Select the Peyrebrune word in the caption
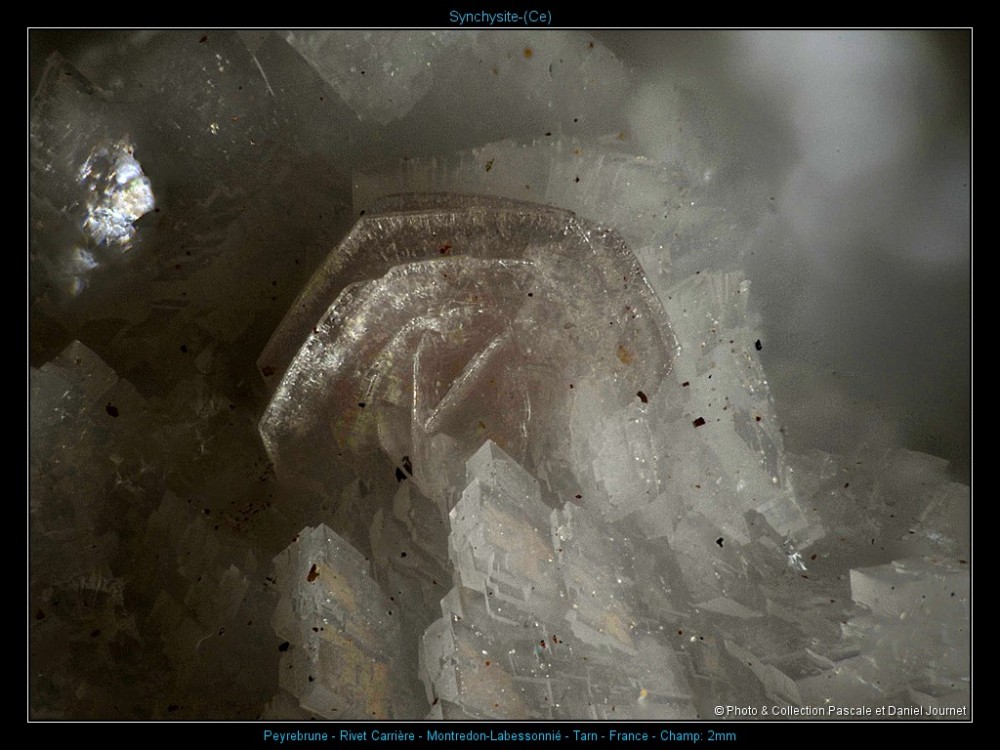Viewport: 1000px width, 750px height. click(x=294, y=736)
